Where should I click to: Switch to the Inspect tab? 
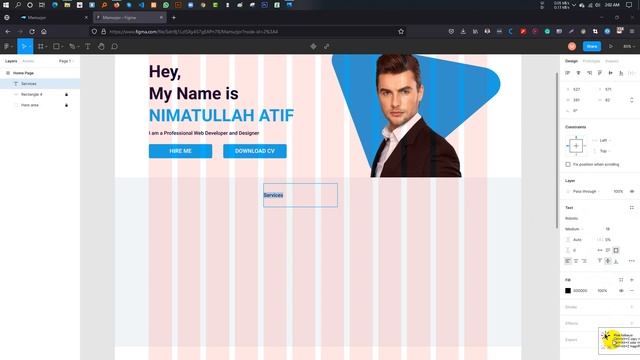(x=611, y=61)
